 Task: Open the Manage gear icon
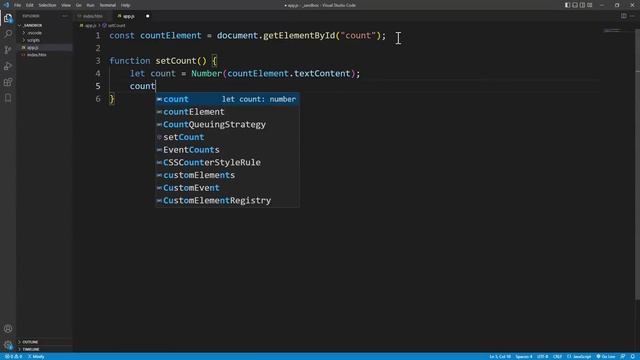[8, 345]
